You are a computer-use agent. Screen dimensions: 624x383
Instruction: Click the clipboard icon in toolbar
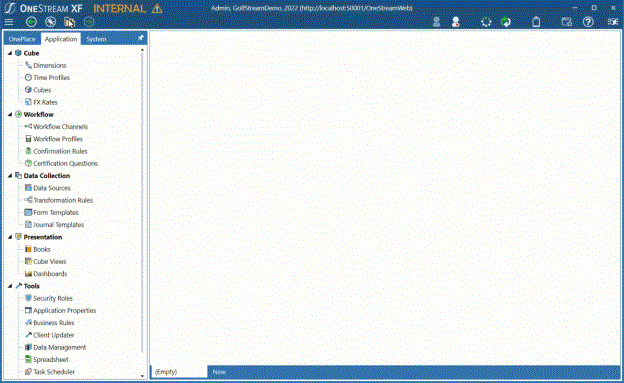tap(536, 22)
